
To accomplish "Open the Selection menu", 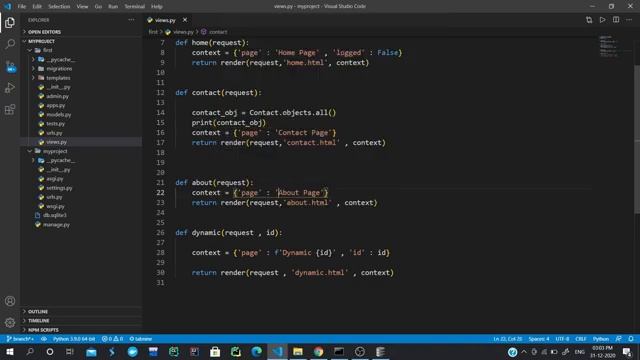I will pos(59,7).
